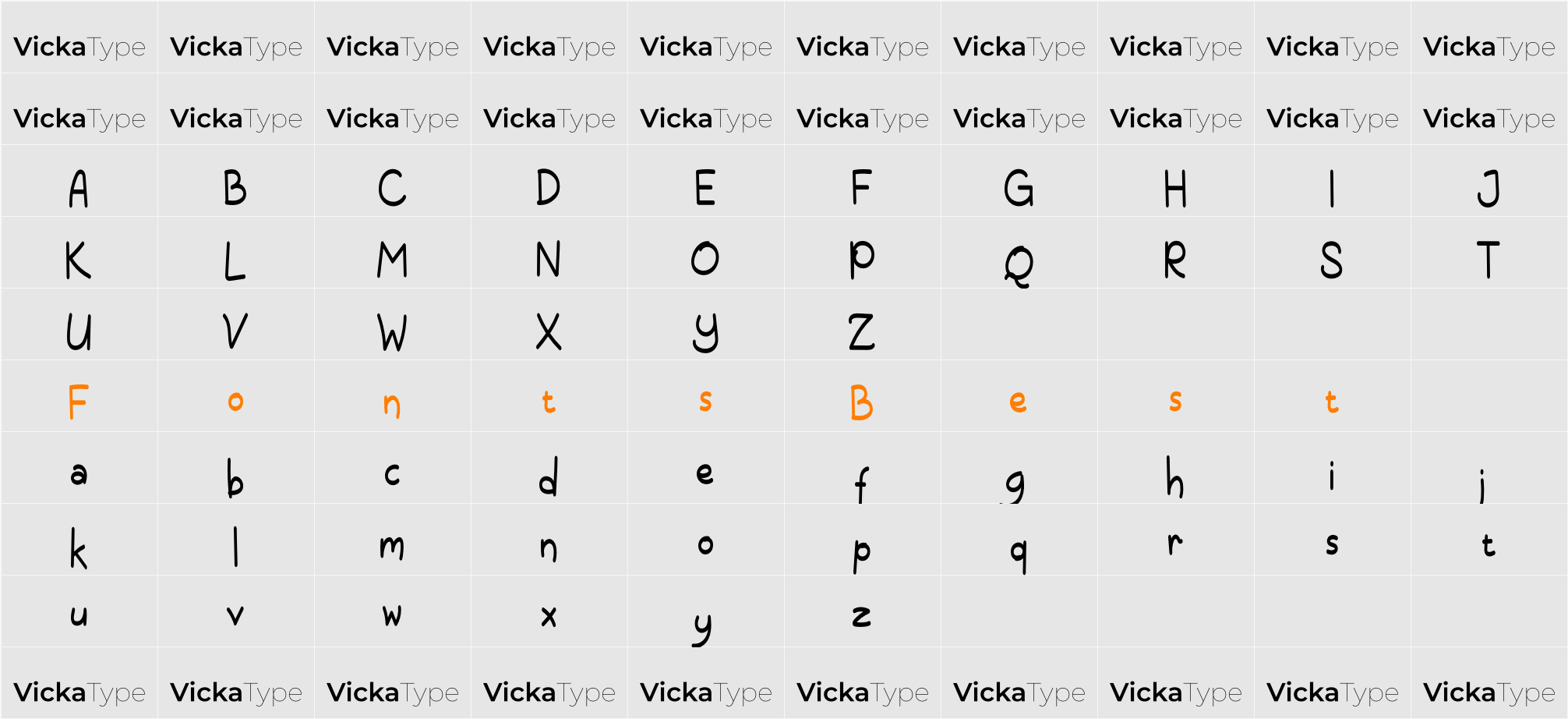Click the top-left VickaType logo
Viewport: 1568px width, 719px height.
[79, 47]
